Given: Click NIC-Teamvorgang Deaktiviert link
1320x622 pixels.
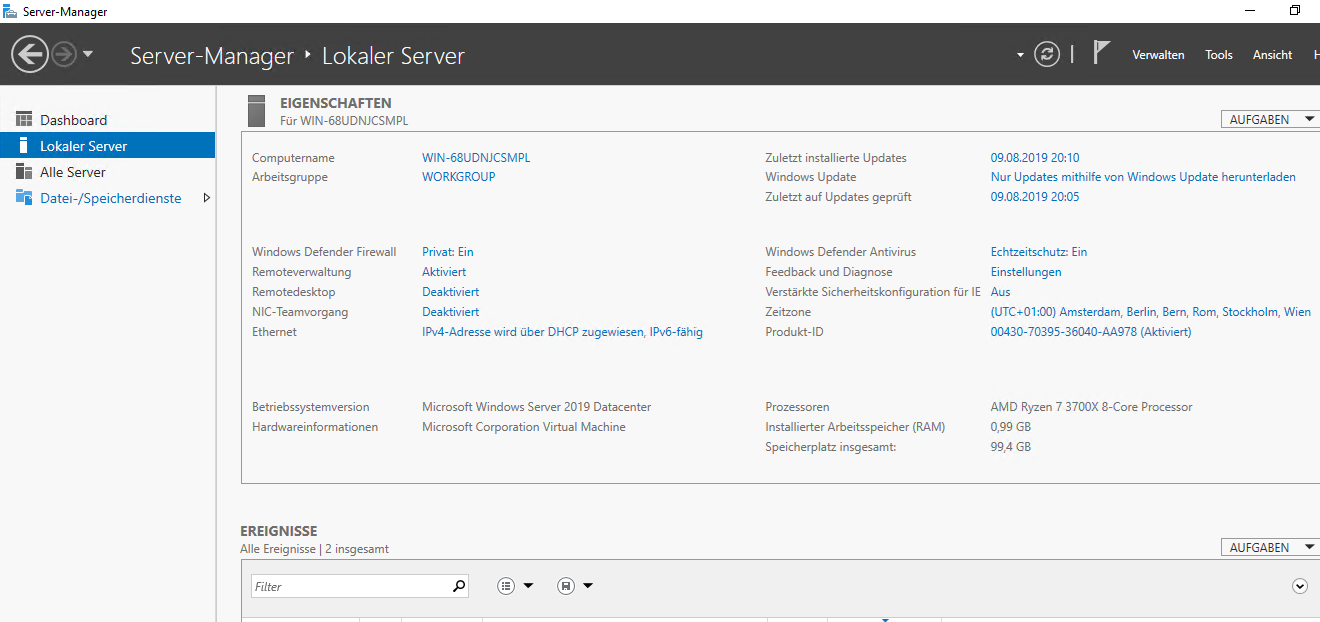Looking at the screenshot, I should (451, 312).
